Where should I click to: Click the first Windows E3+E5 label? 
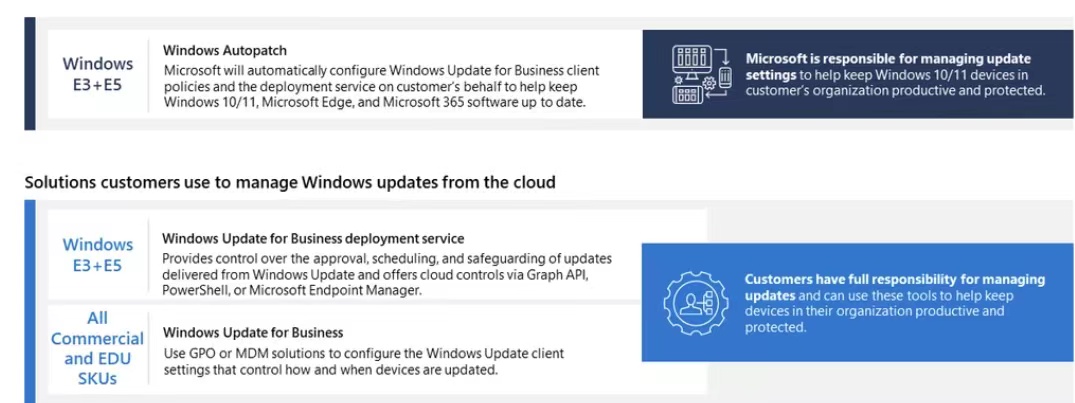[x=97, y=75]
